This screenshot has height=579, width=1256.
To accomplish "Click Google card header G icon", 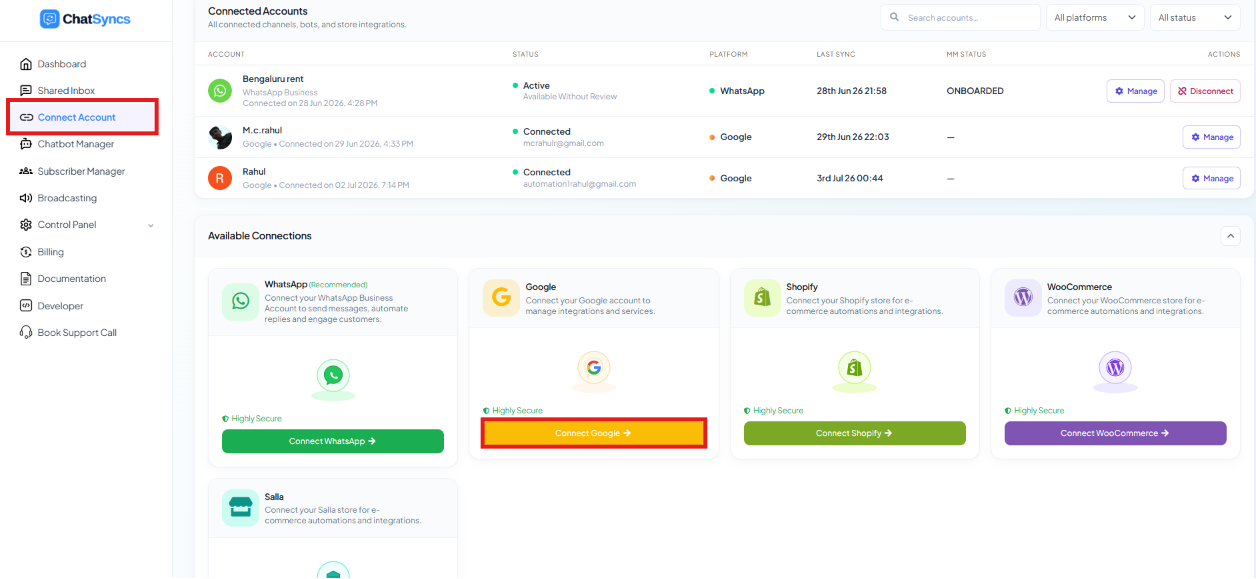I will pos(502,298).
